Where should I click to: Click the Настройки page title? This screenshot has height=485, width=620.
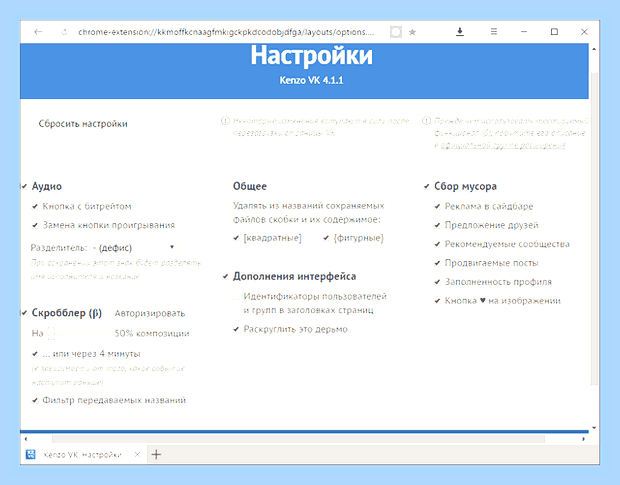312,55
